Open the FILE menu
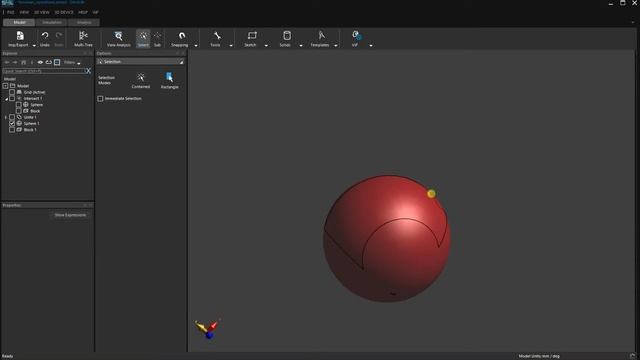 [x=11, y=12]
